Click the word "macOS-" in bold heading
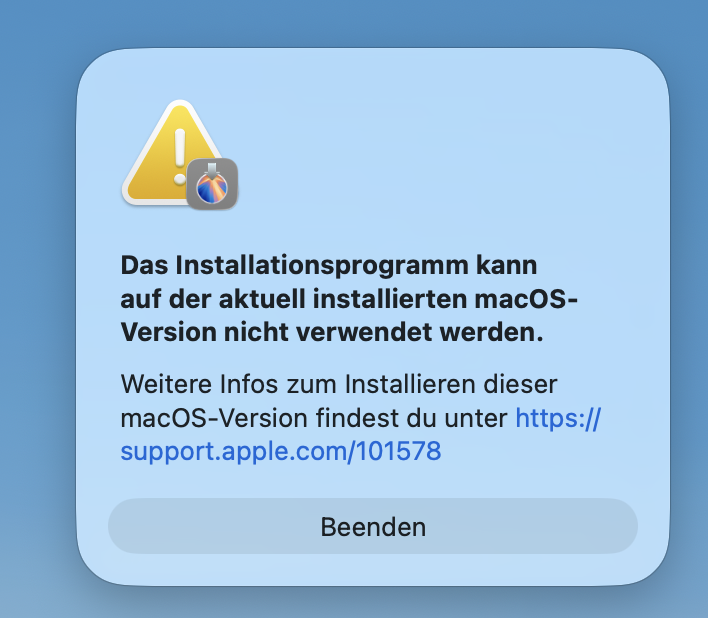The image size is (708, 618). pyautogui.click(x=526, y=299)
